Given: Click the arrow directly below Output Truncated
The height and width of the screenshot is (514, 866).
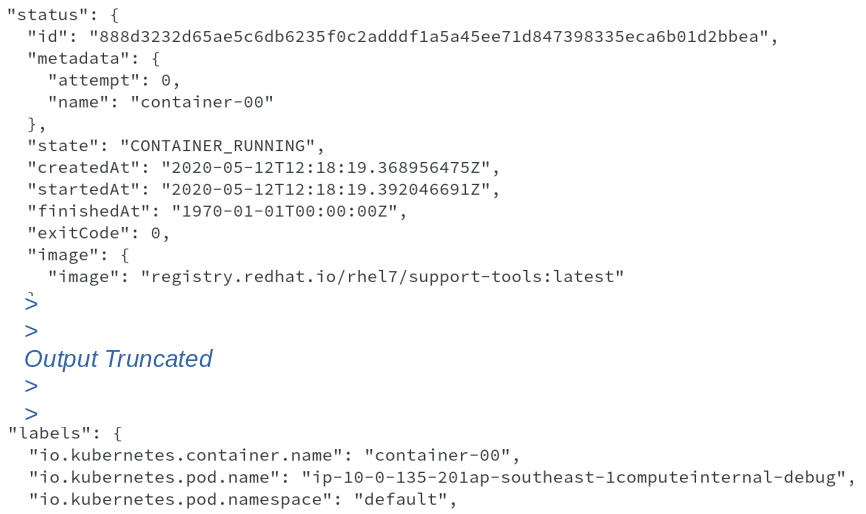Looking at the screenshot, I should pyautogui.click(x=31, y=386).
